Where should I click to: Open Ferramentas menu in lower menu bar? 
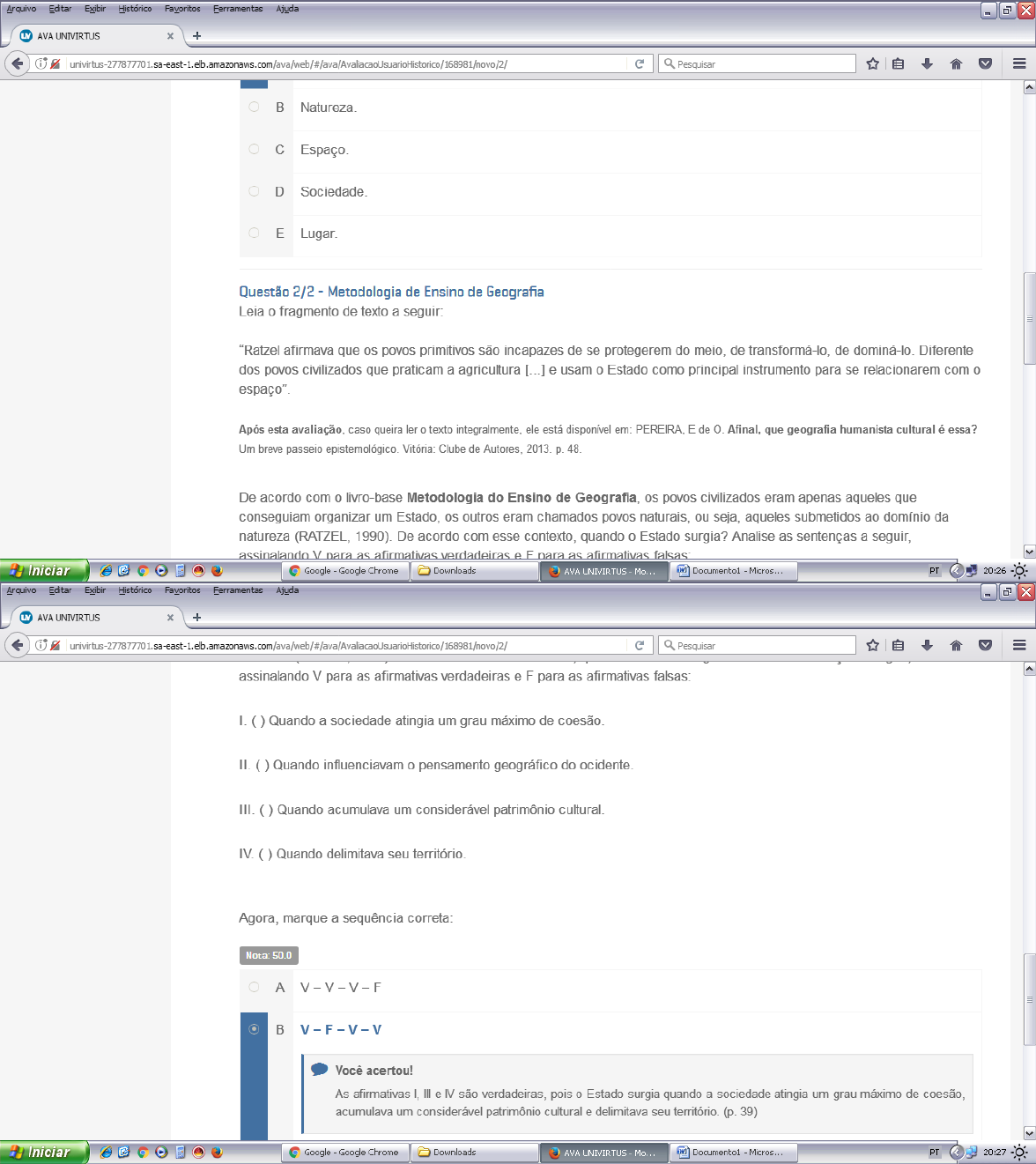[238, 590]
